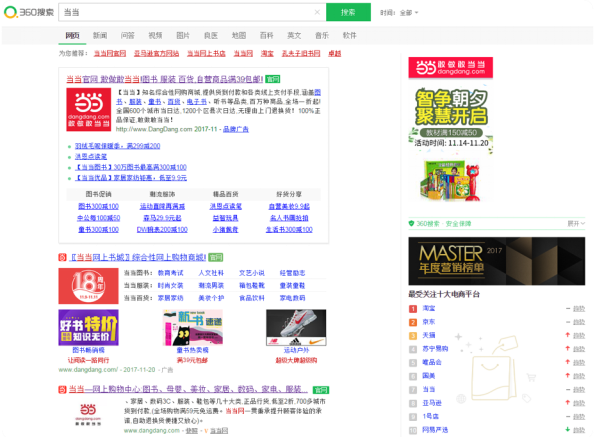Click suggested search 当当网官网
Image resolution: width=595 pixels, height=438 pixels.
point(110,54)
